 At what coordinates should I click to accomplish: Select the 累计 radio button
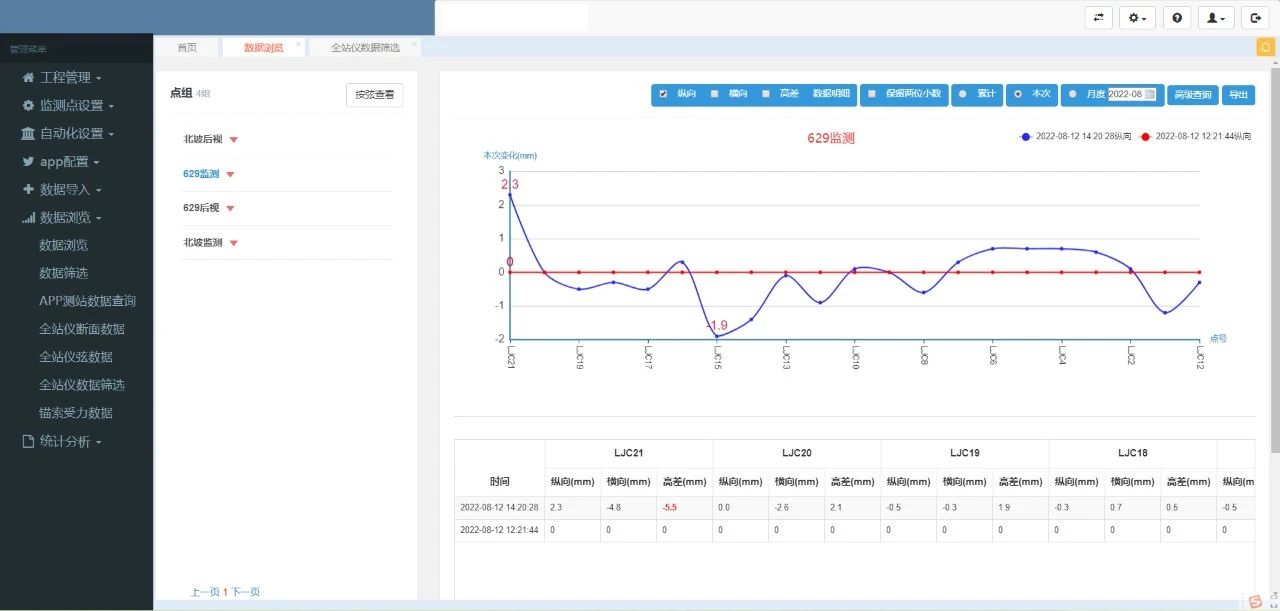[x=963, y=94]
